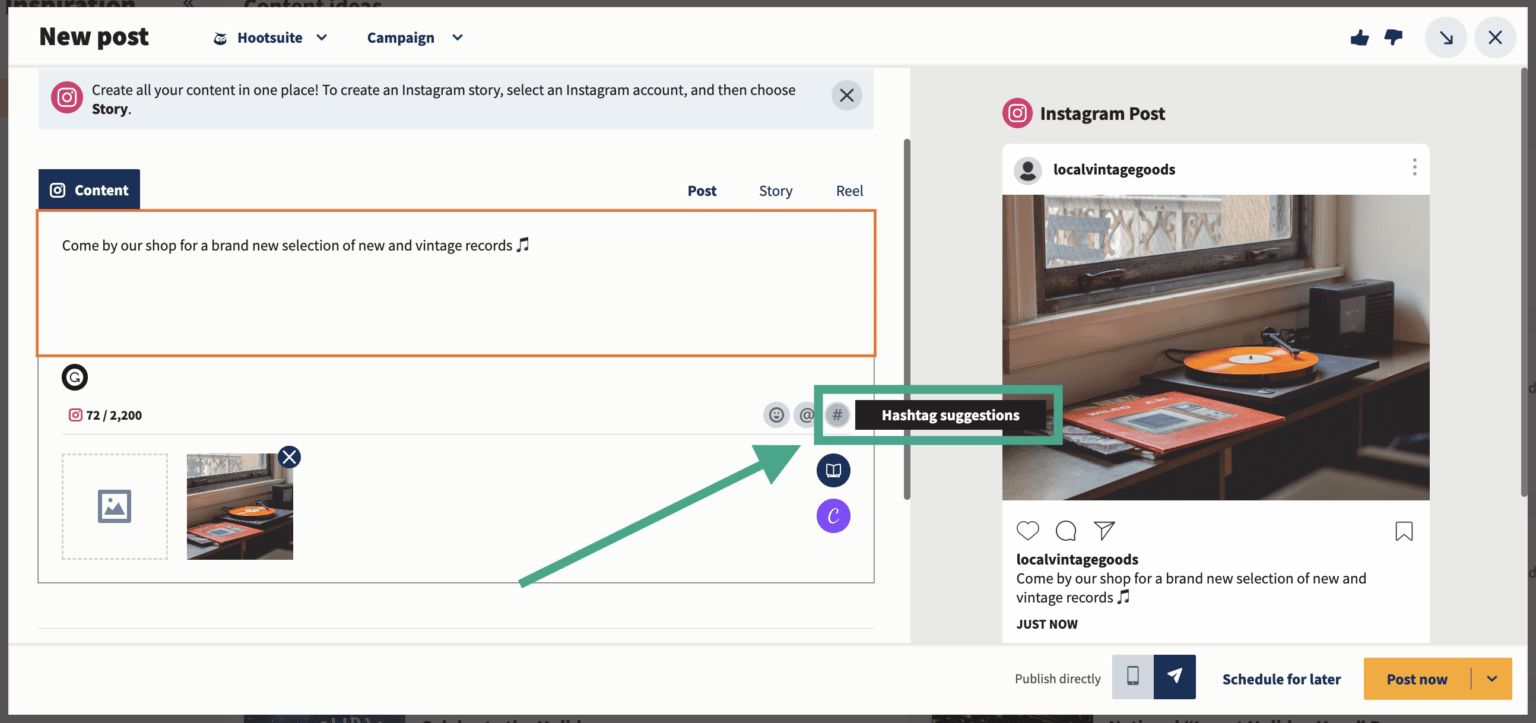The image size is (1536, 723).
Task: Remove the attached record player image
Action: tap(289, 457)
